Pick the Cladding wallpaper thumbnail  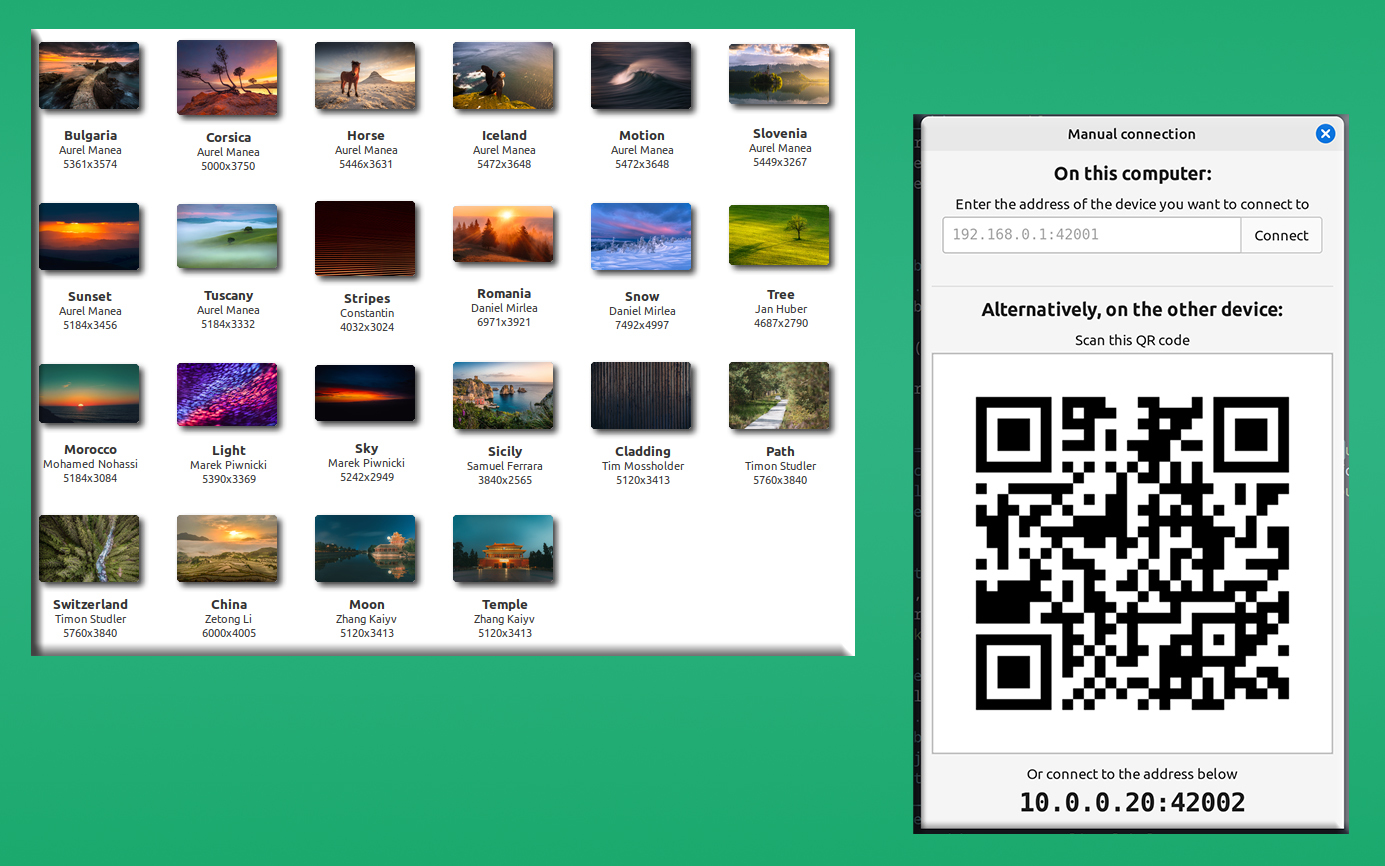pyautogui.click(x=641, y=396)
